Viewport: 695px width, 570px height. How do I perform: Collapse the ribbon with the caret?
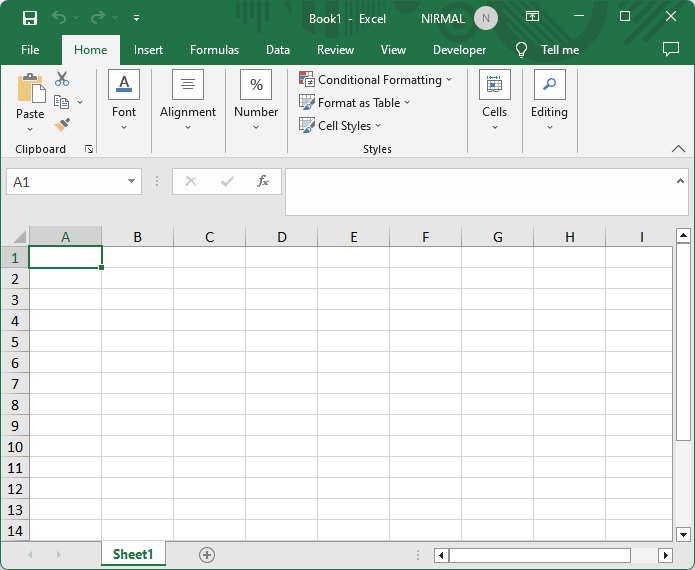click(x=678, y=149)
